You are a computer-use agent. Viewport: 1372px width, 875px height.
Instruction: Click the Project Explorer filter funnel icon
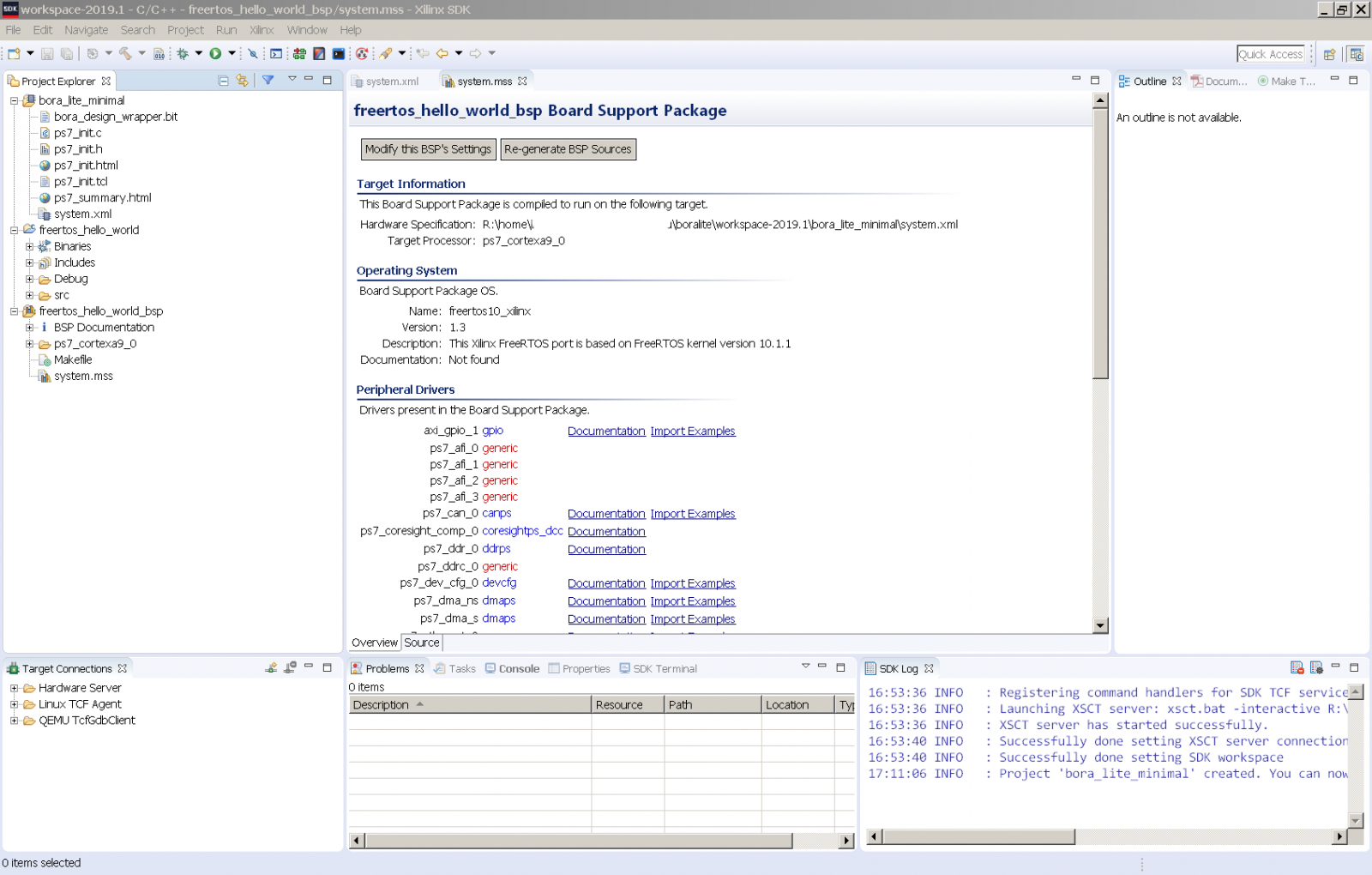(x=268, y=81)
